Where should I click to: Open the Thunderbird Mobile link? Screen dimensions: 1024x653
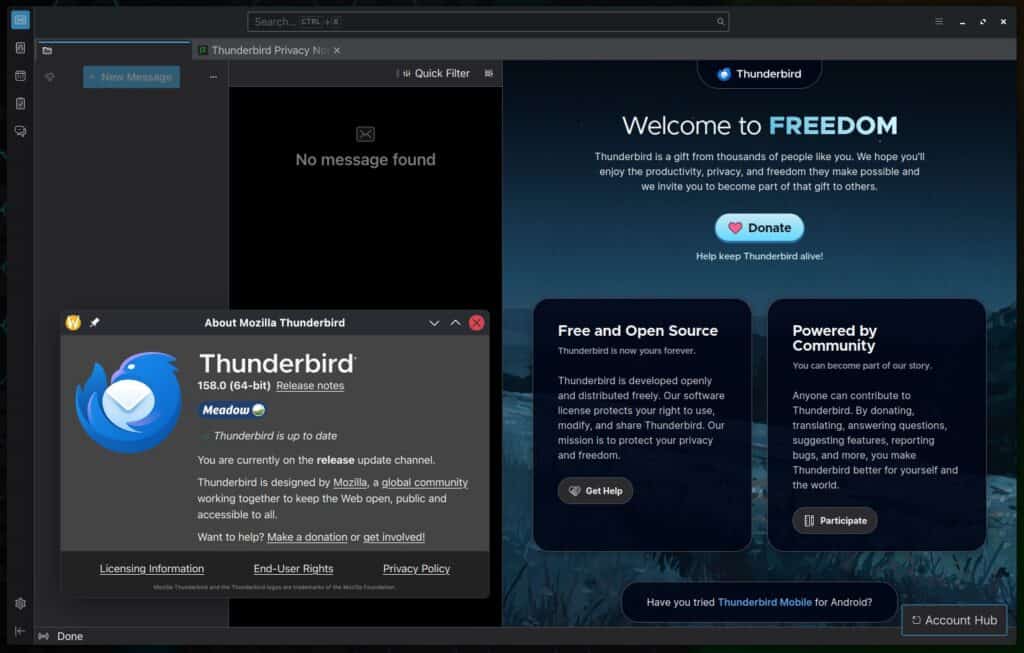click(x=765, y=602)
